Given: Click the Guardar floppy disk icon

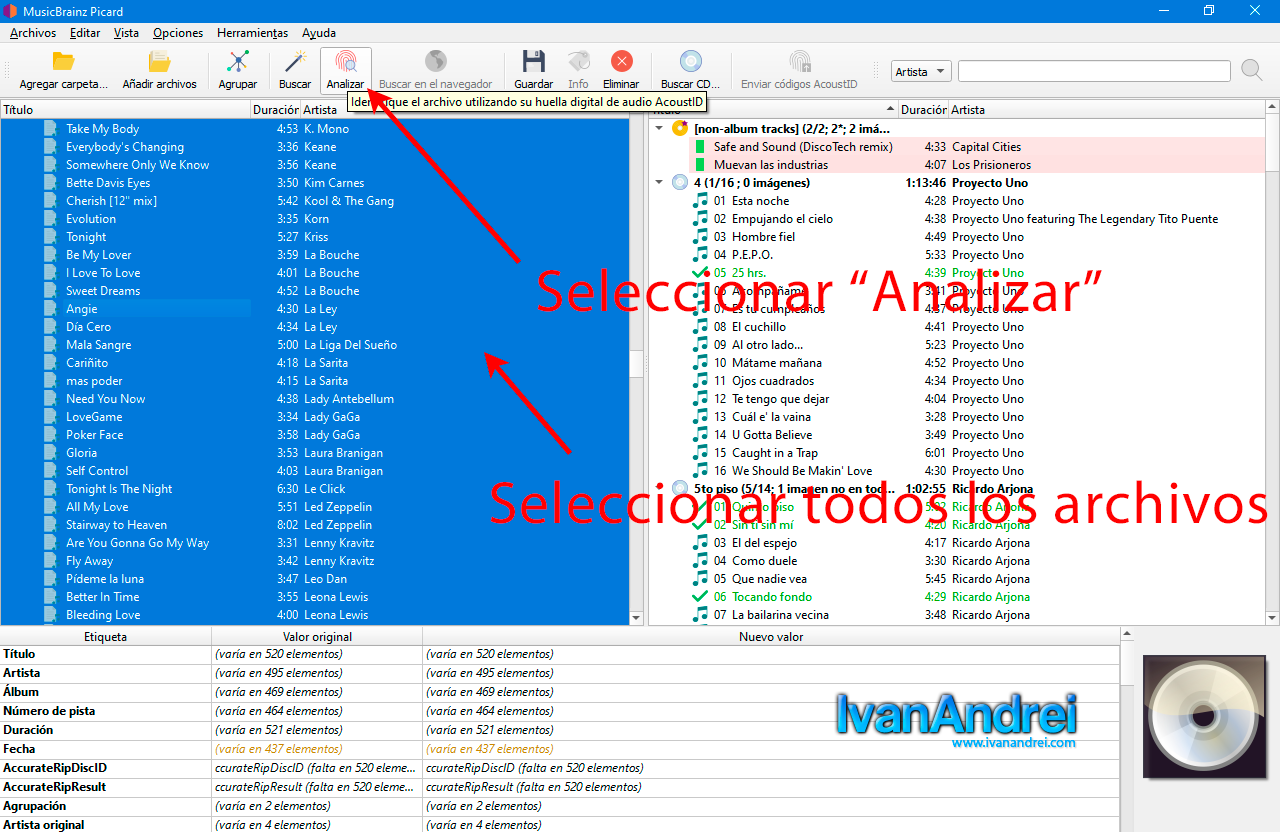Looking at the screenshot, I should tap(533, 62).
